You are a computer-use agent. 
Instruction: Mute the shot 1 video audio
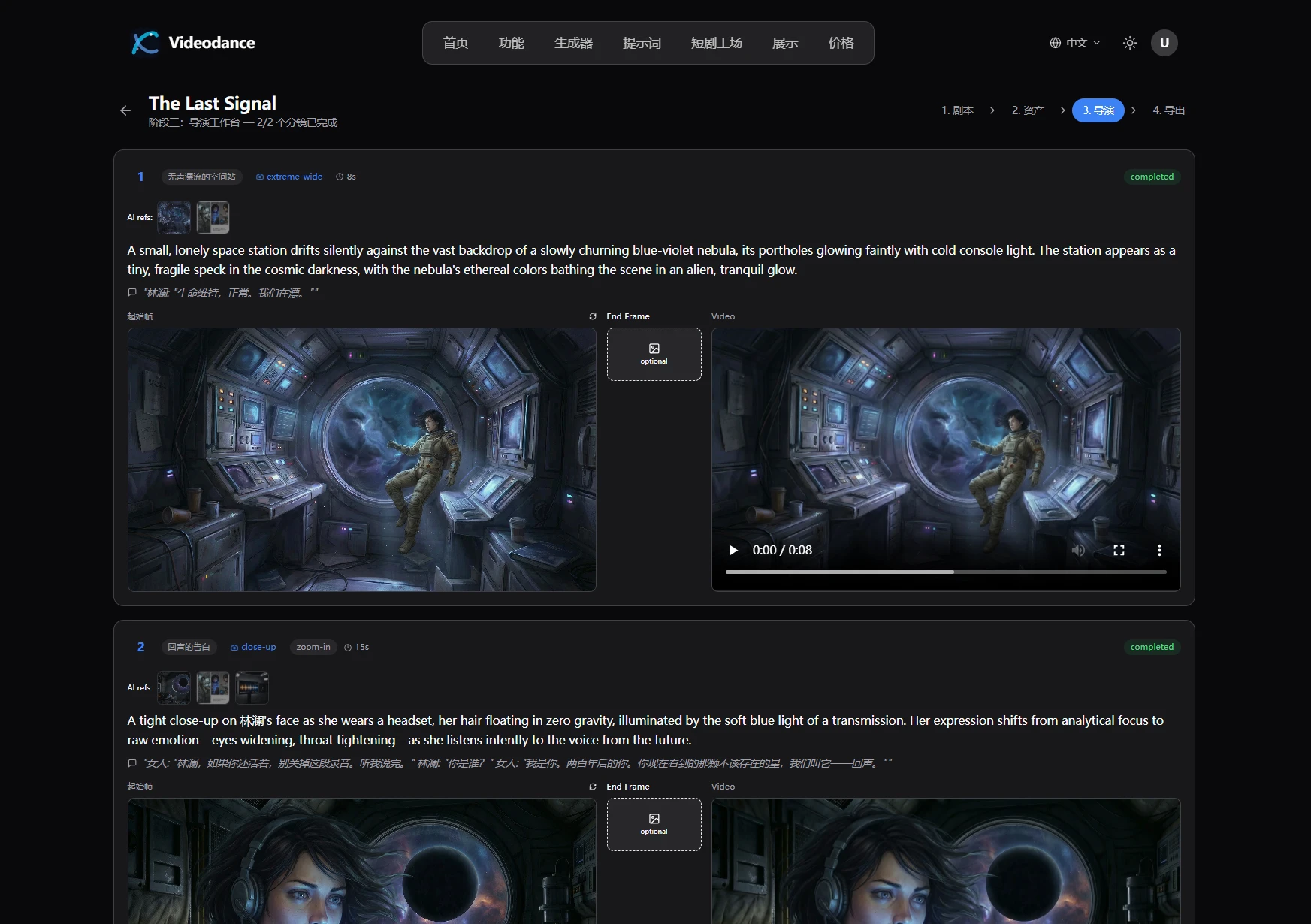tap(1078, 550)
